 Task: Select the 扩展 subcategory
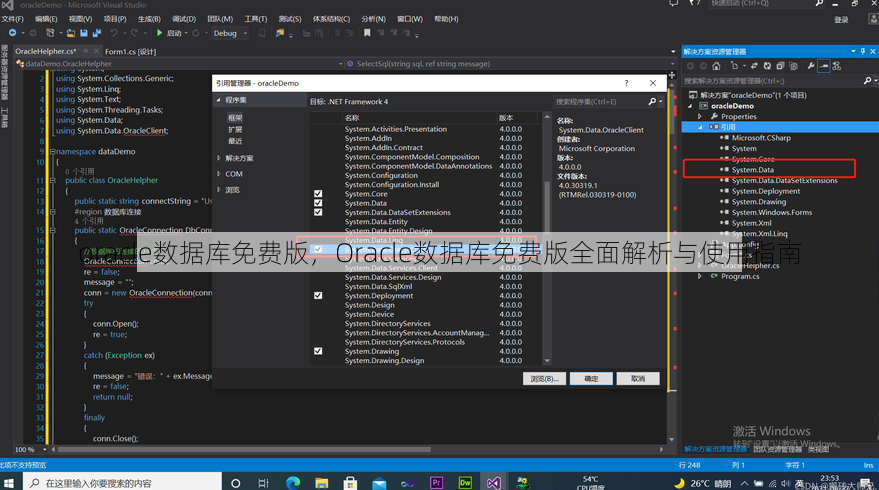click(x=235, y=130)
